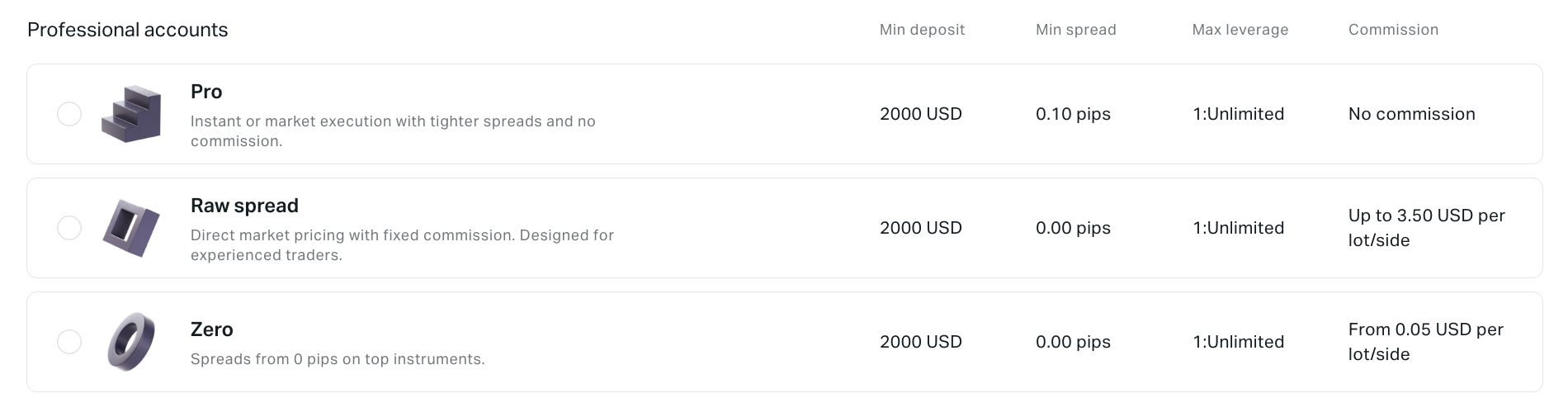
Task: Click the Raw spread description text
Action: pyautogui.click(x=402, y=245)
